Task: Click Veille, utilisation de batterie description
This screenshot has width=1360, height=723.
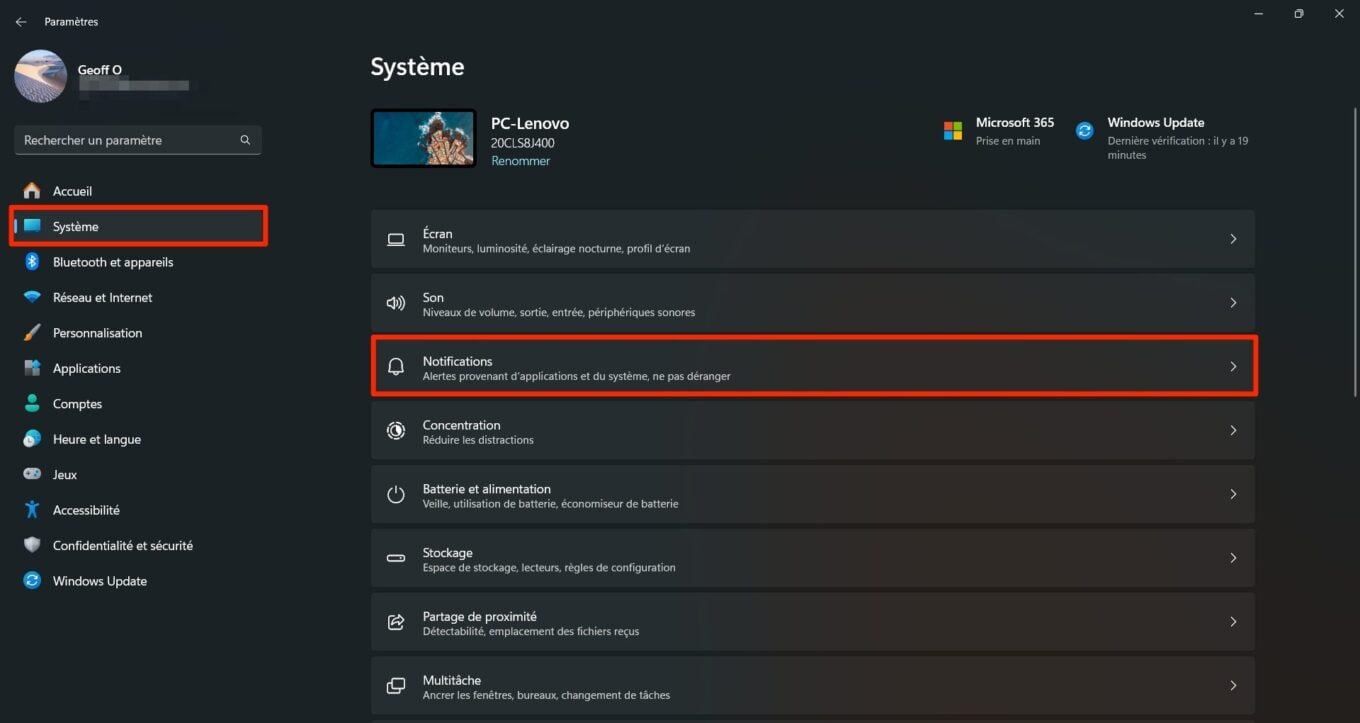Action: click(x=550, y=504)
